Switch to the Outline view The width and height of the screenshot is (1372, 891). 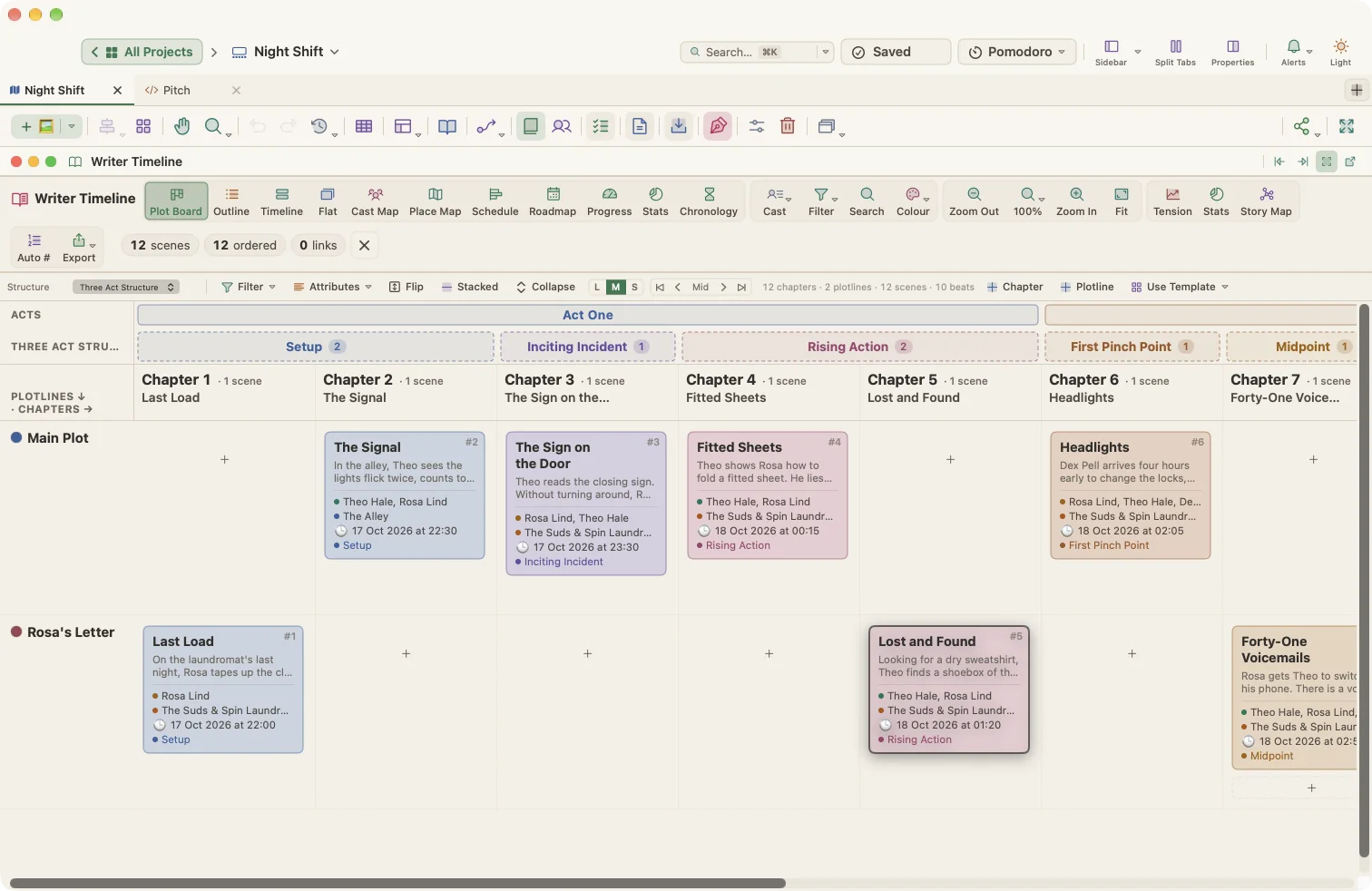(231, 201)
